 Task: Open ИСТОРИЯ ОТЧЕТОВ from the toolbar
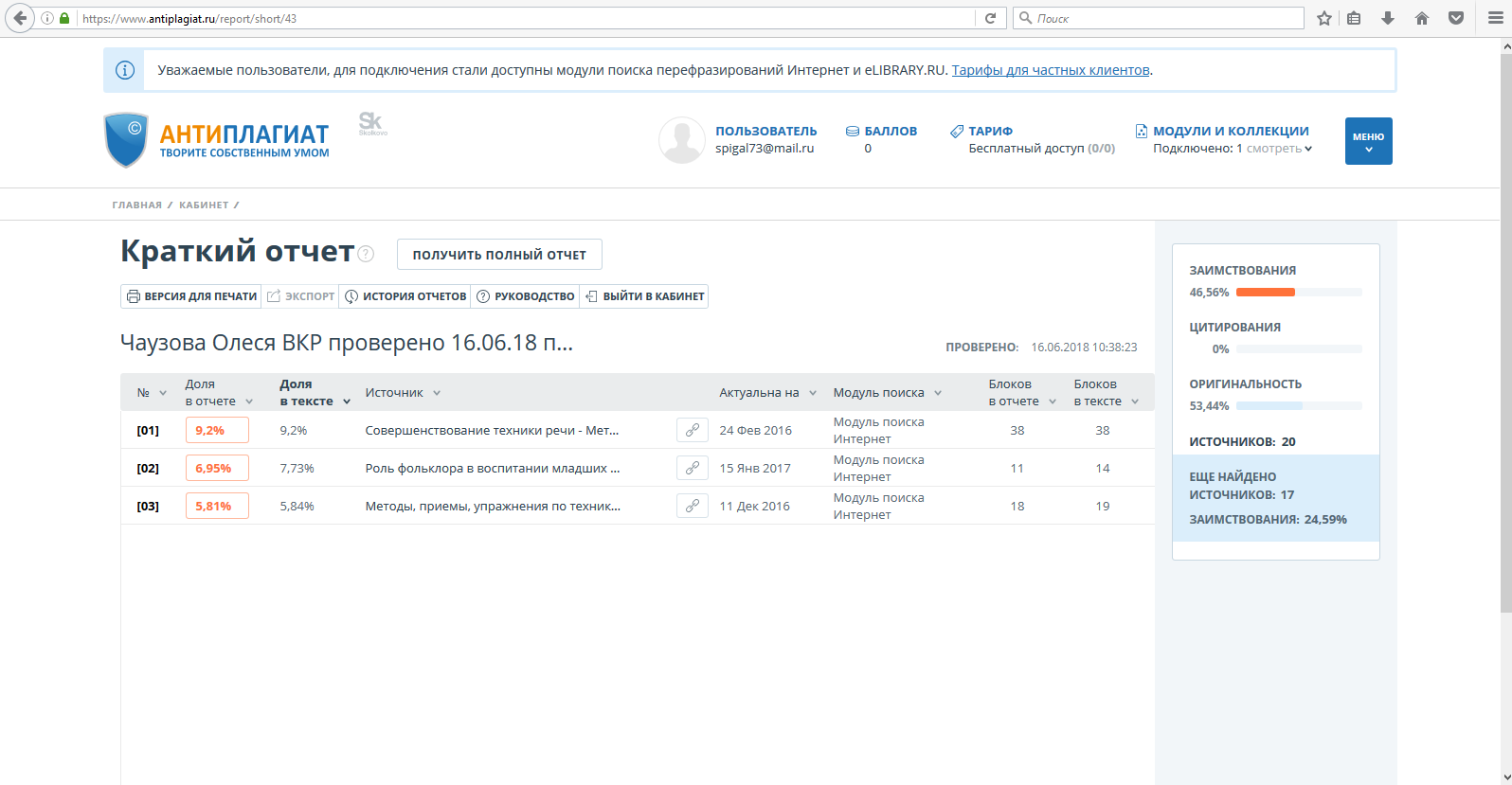click(405, 296)
